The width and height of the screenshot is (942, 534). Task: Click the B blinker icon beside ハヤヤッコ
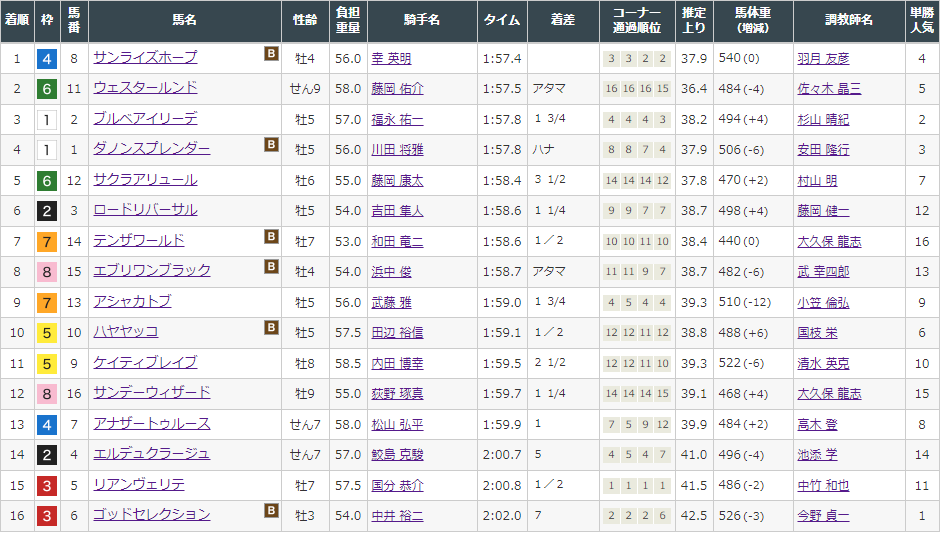[272, 327]
